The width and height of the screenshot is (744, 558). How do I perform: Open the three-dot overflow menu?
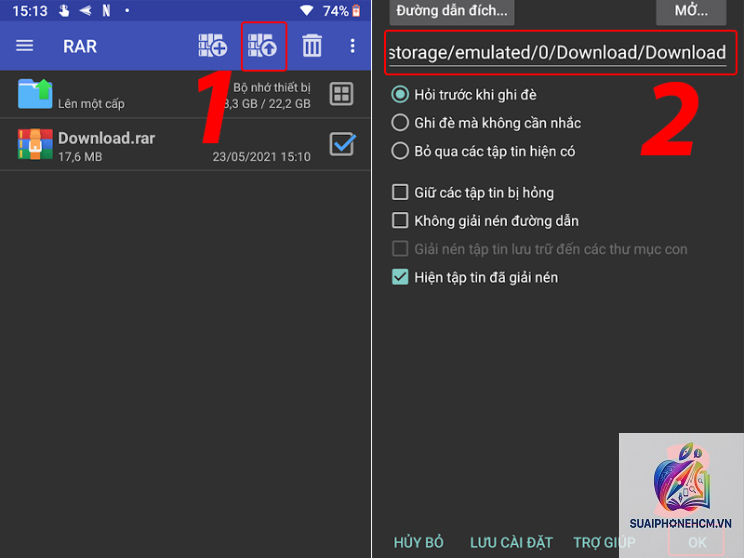[352, 46]
